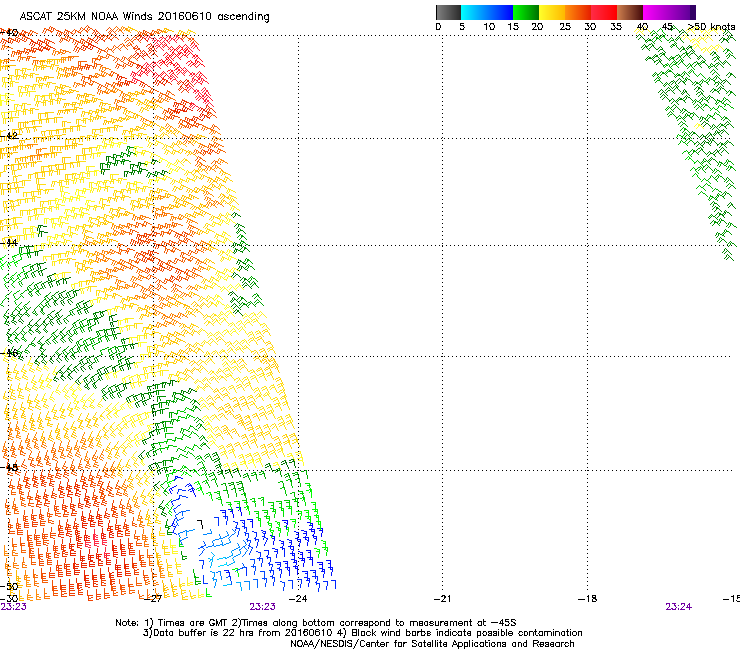Click the orange 25-30 knots legend swatch

coord(578,12)
